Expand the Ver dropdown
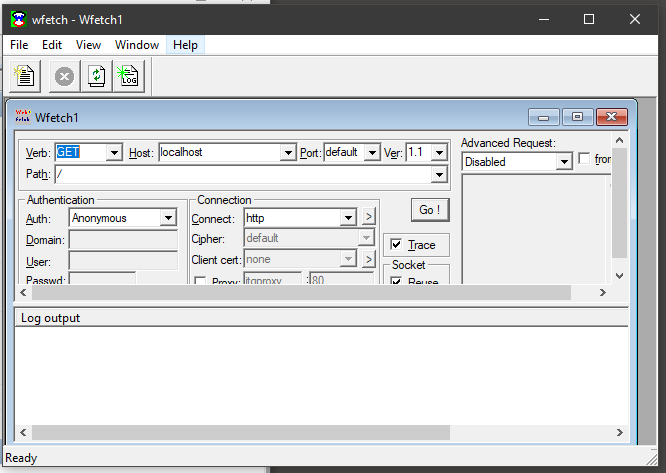The image size is (666, 473). 440,152
